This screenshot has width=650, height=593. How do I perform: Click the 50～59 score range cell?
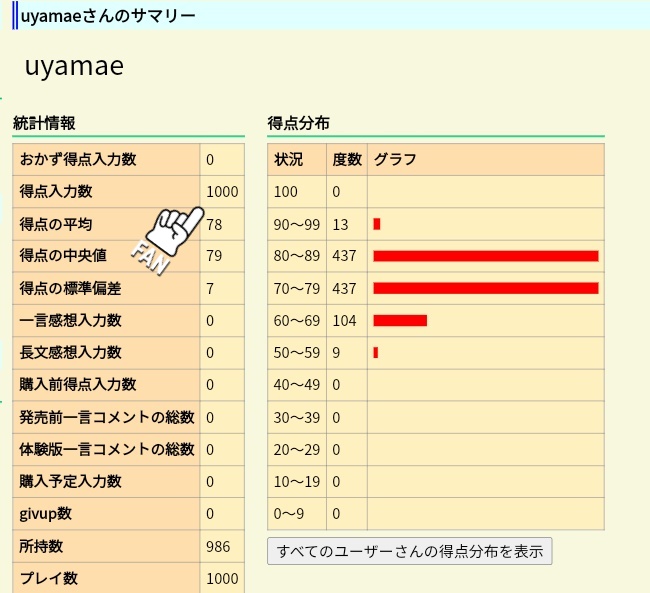pos(297,352)
